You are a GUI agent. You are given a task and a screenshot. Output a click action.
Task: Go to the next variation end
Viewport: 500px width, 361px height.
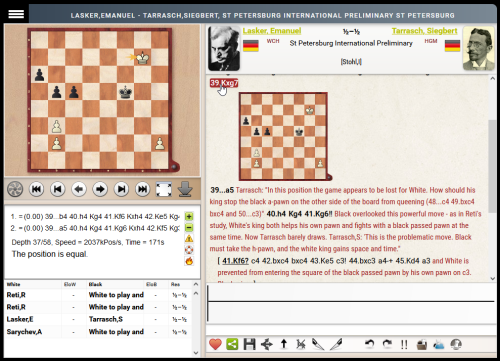point(121,189)
